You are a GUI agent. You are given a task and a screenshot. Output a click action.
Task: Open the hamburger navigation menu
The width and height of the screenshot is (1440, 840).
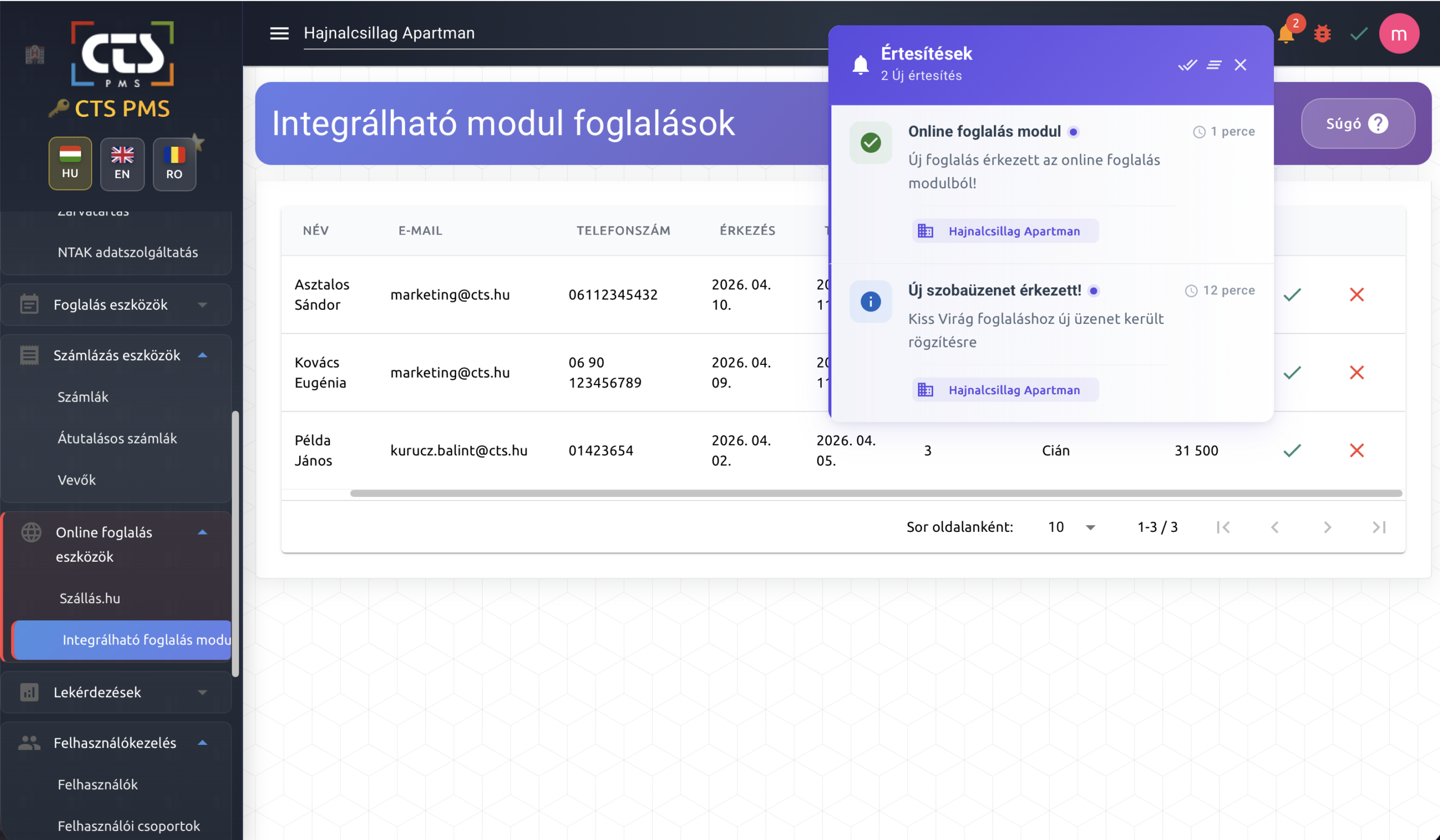click(x=279, y=33)
